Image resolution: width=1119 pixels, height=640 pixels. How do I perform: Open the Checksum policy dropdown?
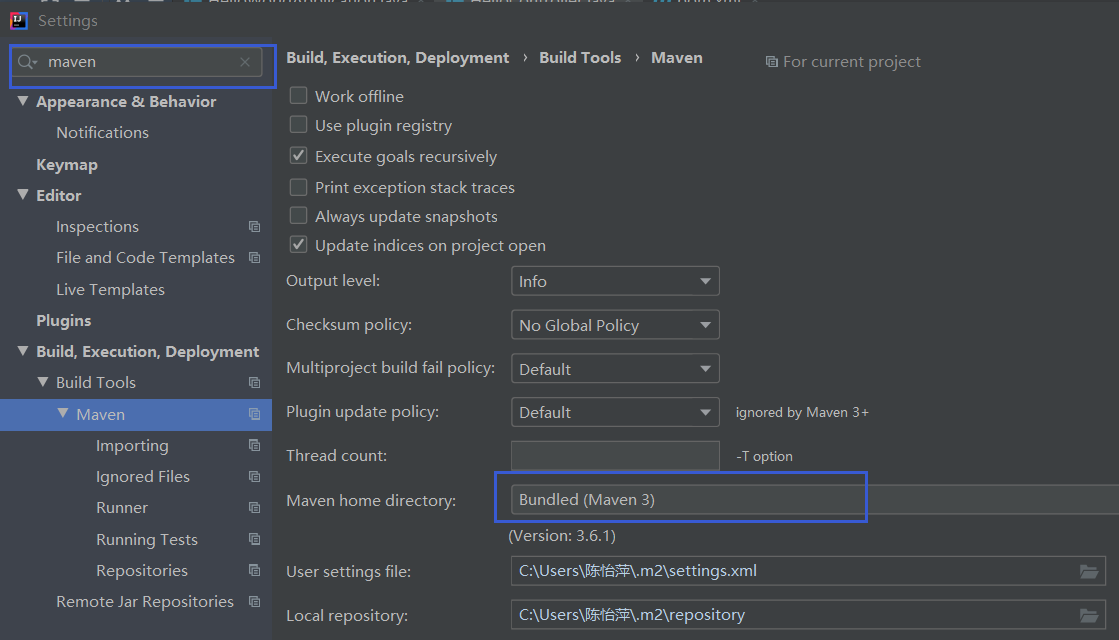615,325
